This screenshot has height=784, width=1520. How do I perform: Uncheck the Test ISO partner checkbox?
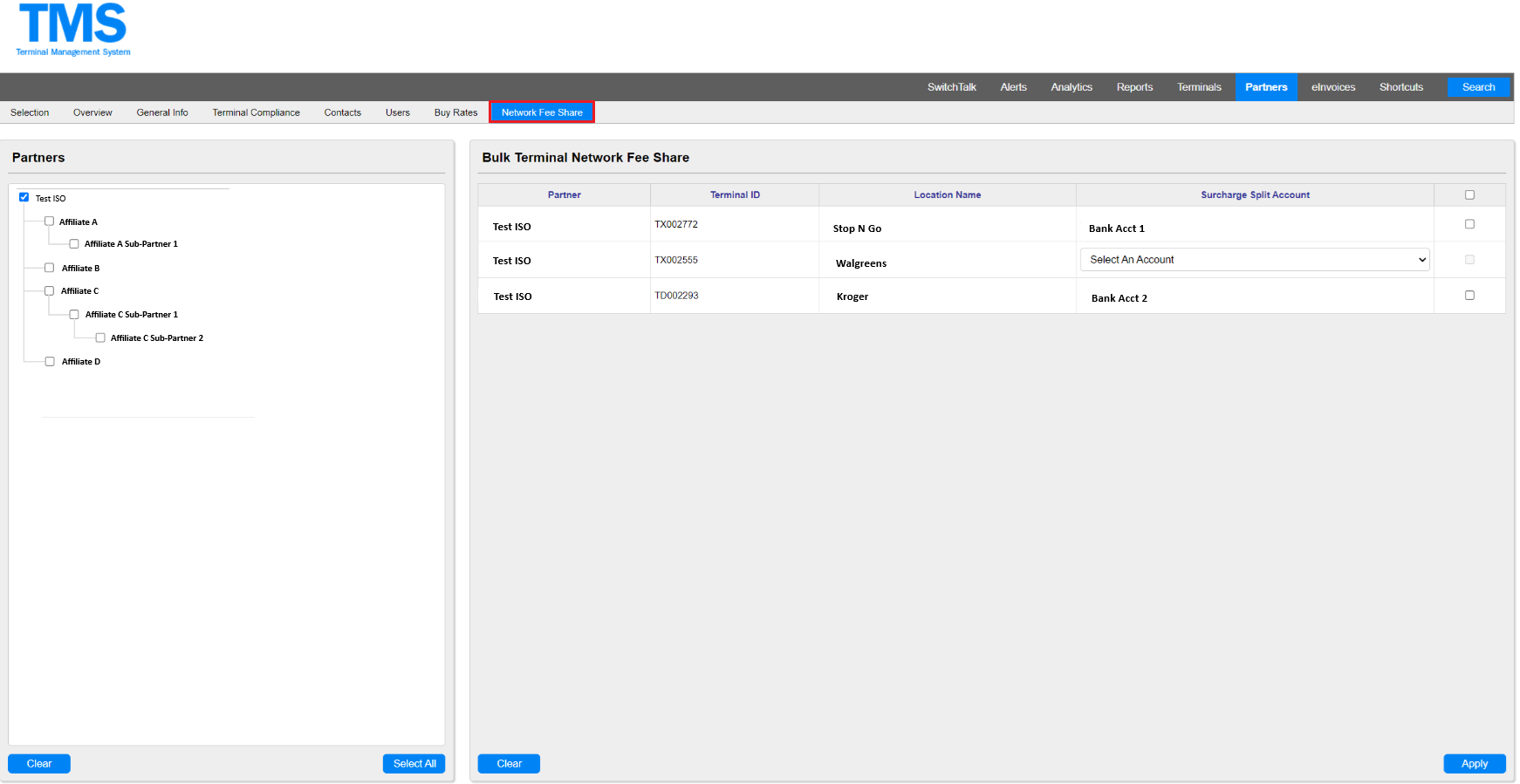(24, 197)
